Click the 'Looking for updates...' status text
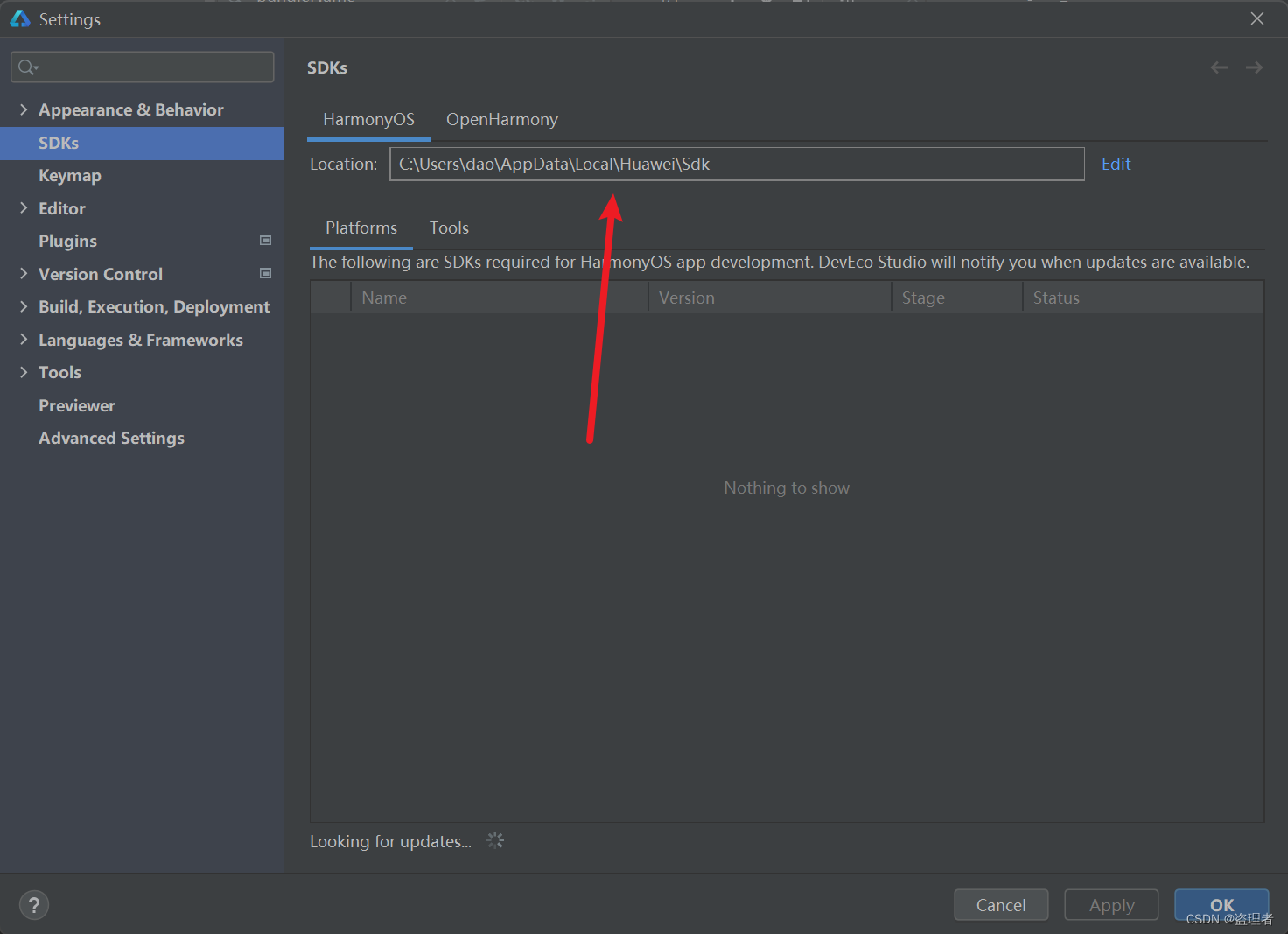The image size is (1288, 934). coord(390,841)
